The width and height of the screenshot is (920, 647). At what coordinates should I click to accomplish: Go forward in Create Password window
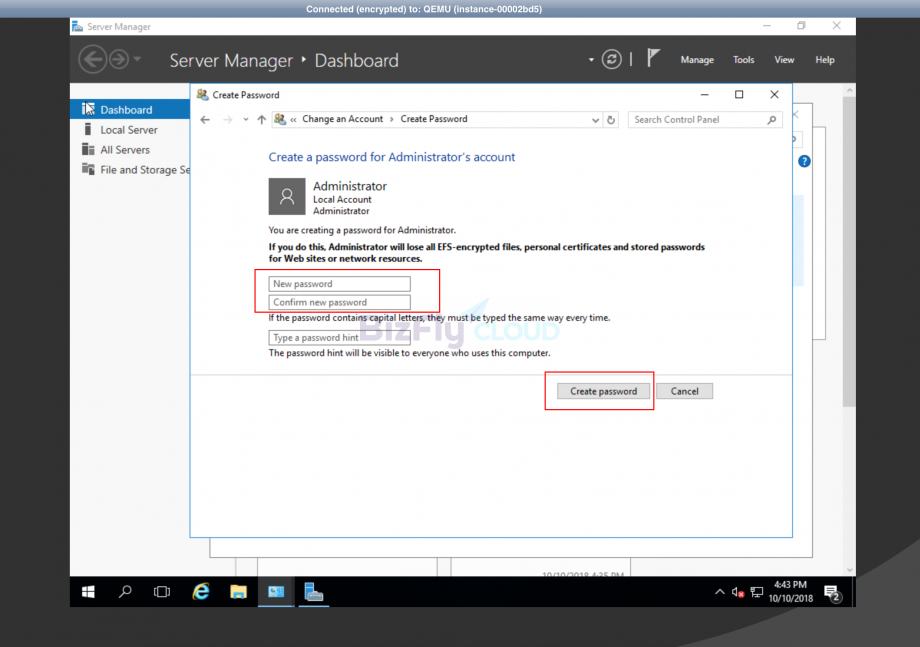228,120
